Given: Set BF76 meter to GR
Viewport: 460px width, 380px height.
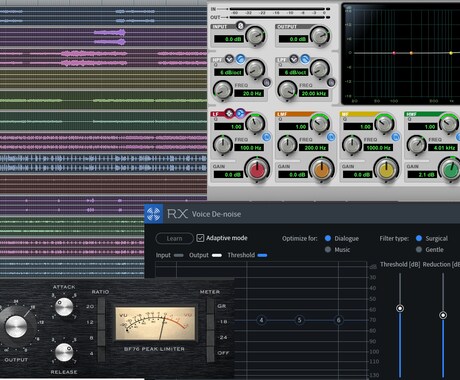Looking at the screenshot, I should (210, 306).
